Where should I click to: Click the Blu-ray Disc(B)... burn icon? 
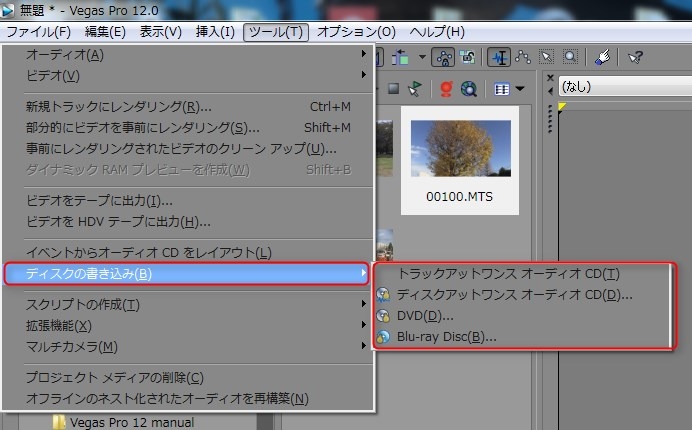coord(384,337)
